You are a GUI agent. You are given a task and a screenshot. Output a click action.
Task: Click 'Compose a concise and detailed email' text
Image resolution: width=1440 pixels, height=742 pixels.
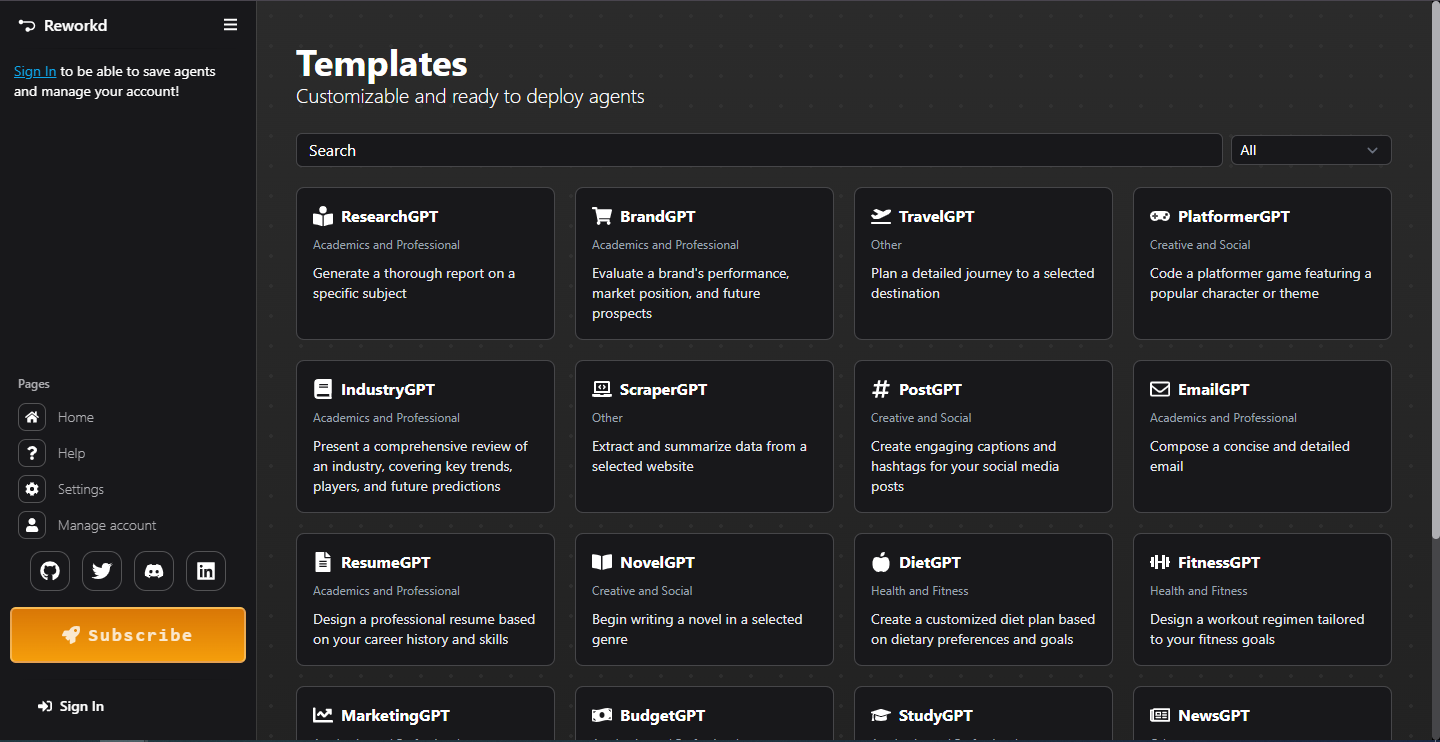[1249, 456]
